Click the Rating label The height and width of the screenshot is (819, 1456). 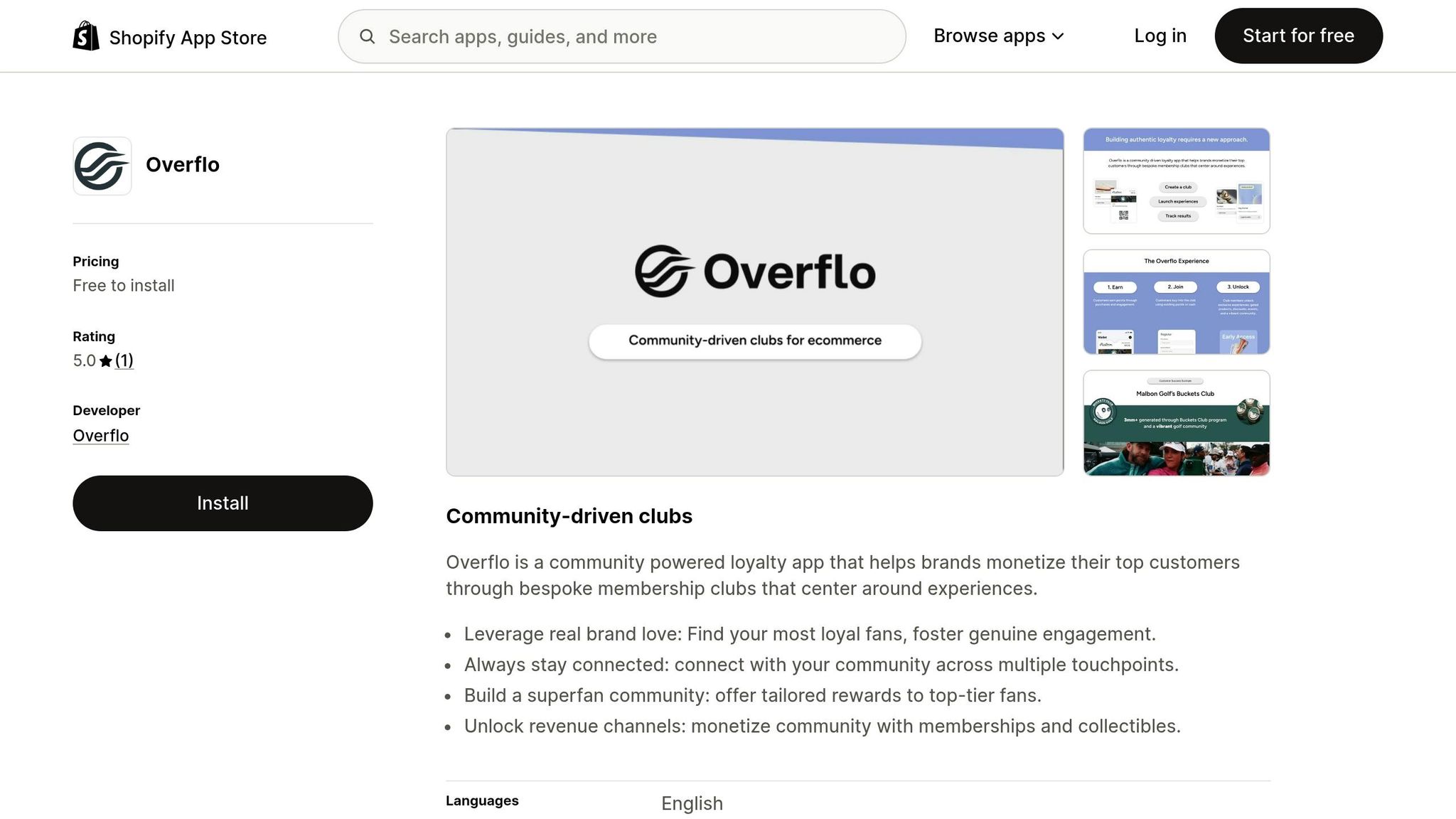[94, 337]
